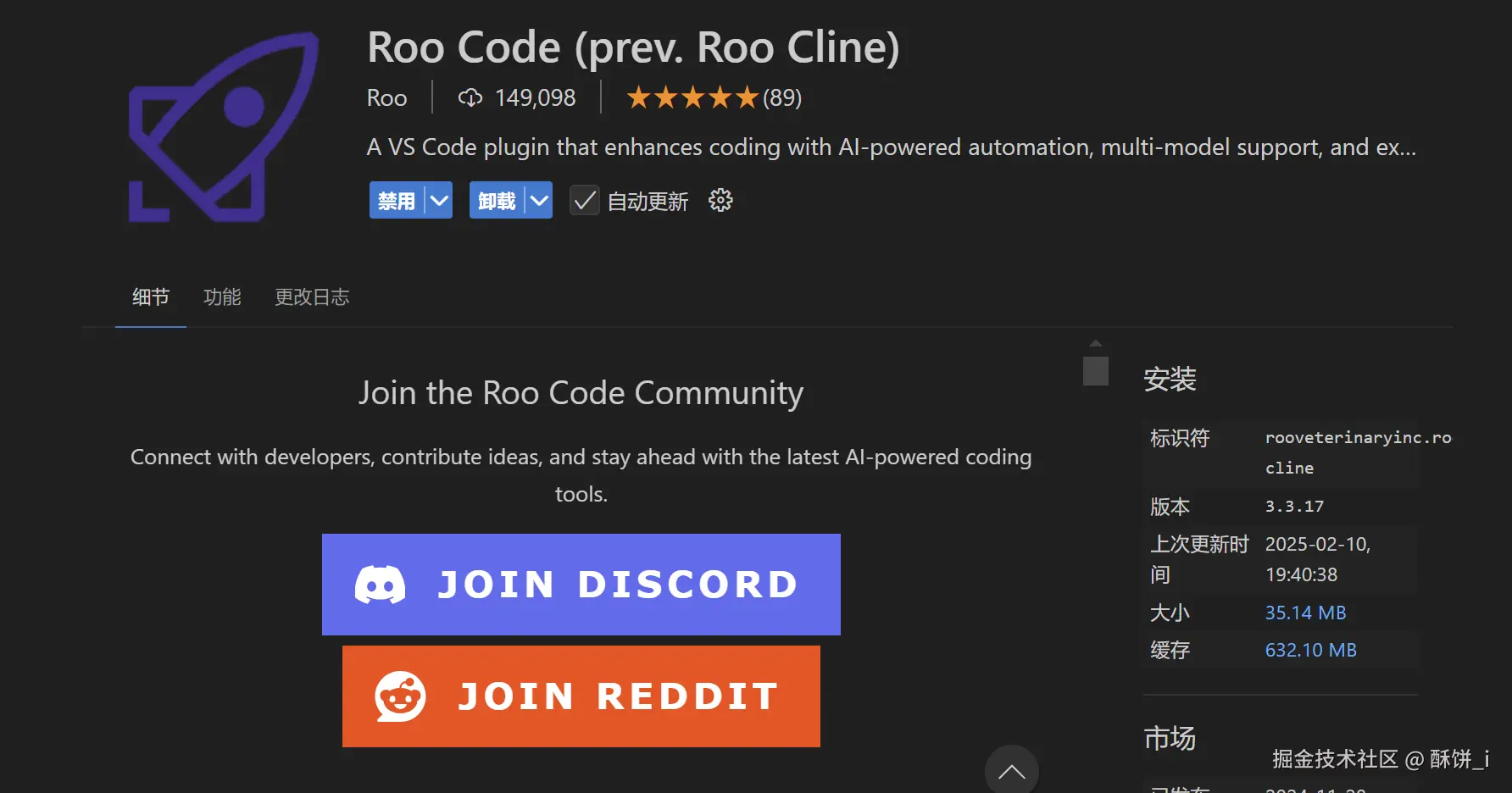Click the readme scrollbar thumb
This screenshot has height=793, width=1512.
point(1096,371)
